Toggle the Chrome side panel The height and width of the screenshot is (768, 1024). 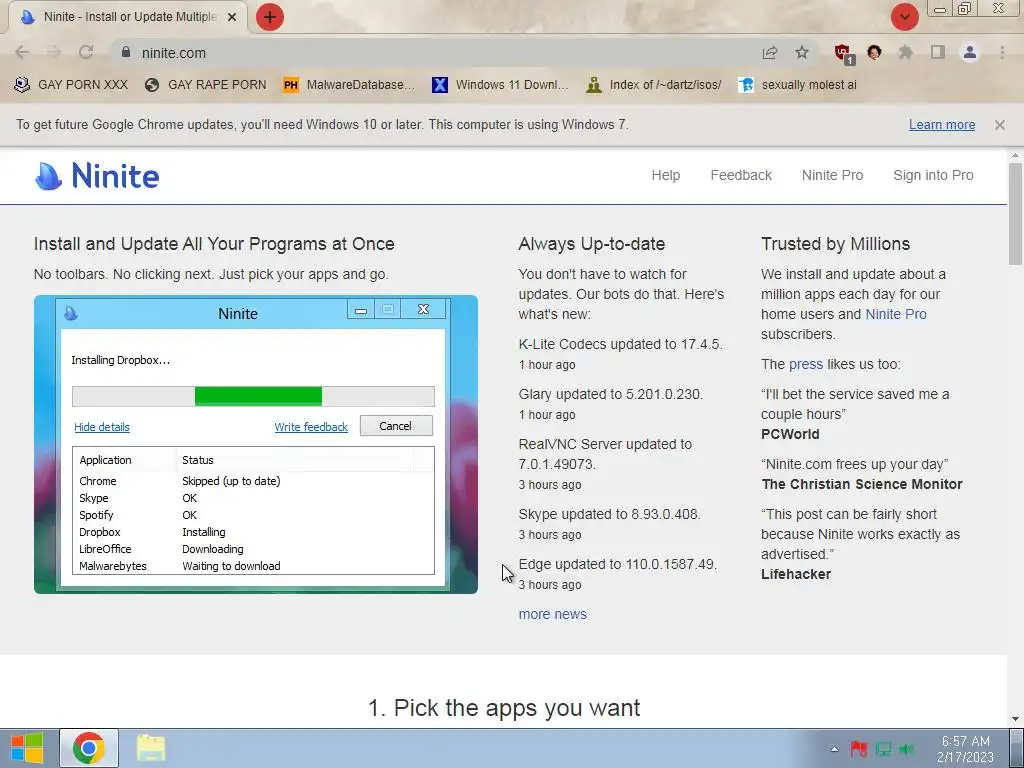click(x=937, y=53)
